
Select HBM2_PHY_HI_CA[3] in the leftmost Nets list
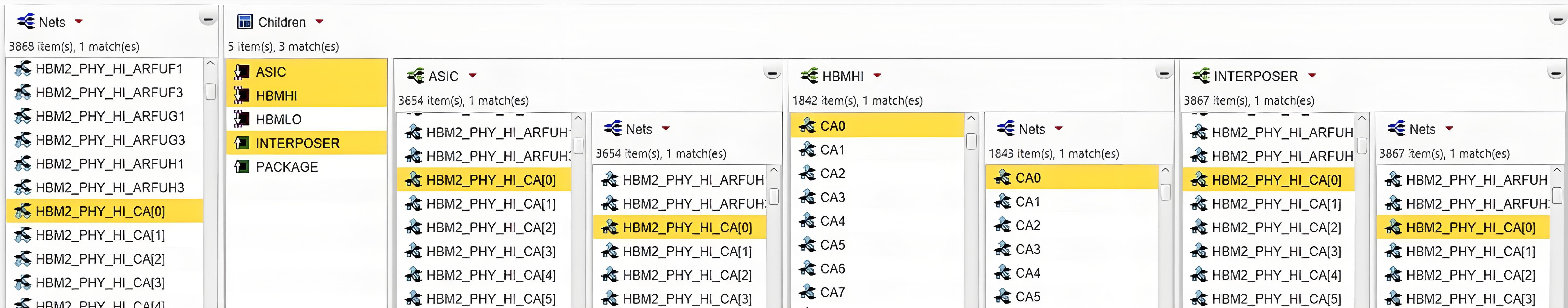pyautogui.click(x=105, y=283)
